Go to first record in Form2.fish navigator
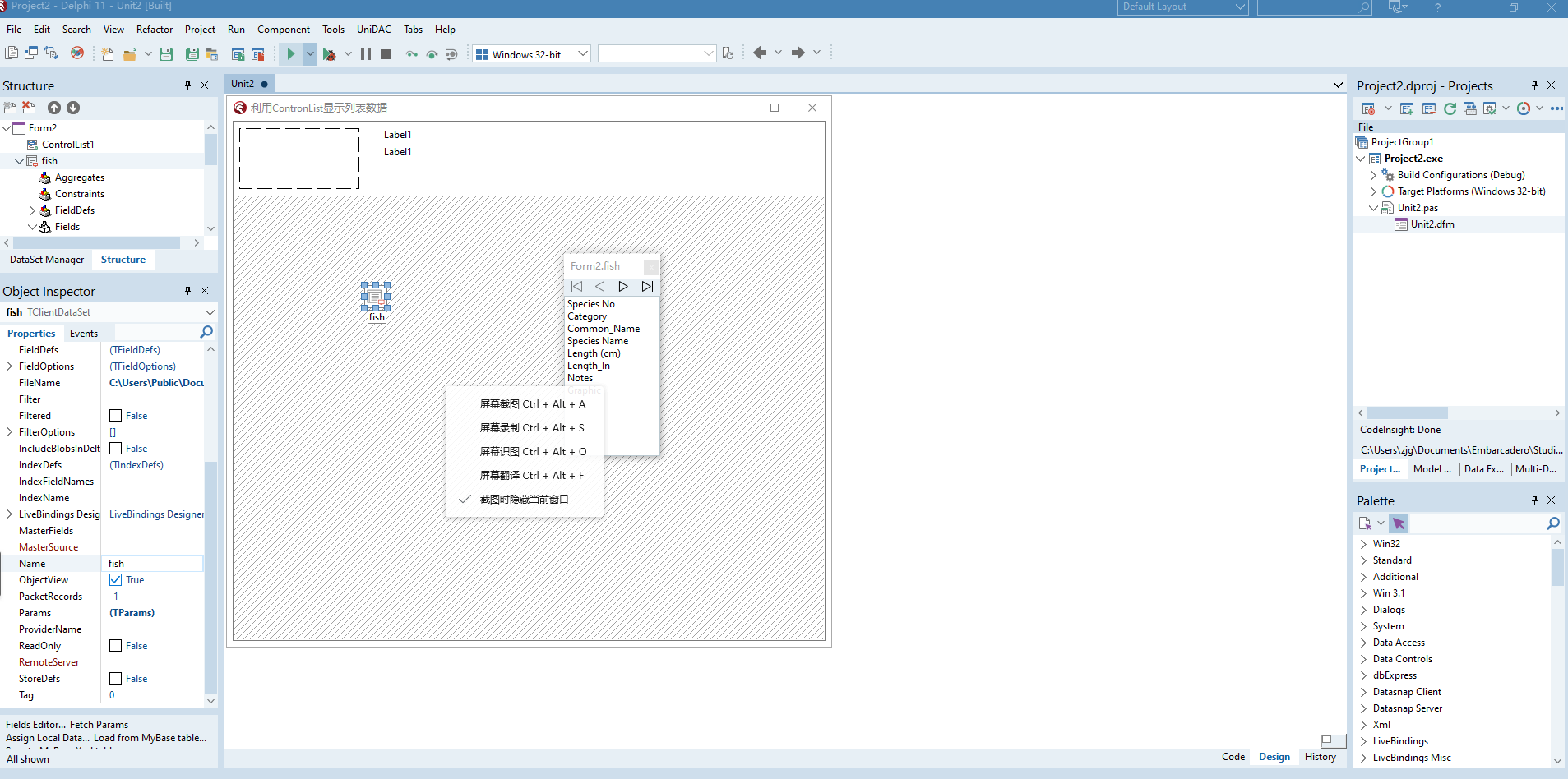The image size is (1568, 779). click(576, 286)
